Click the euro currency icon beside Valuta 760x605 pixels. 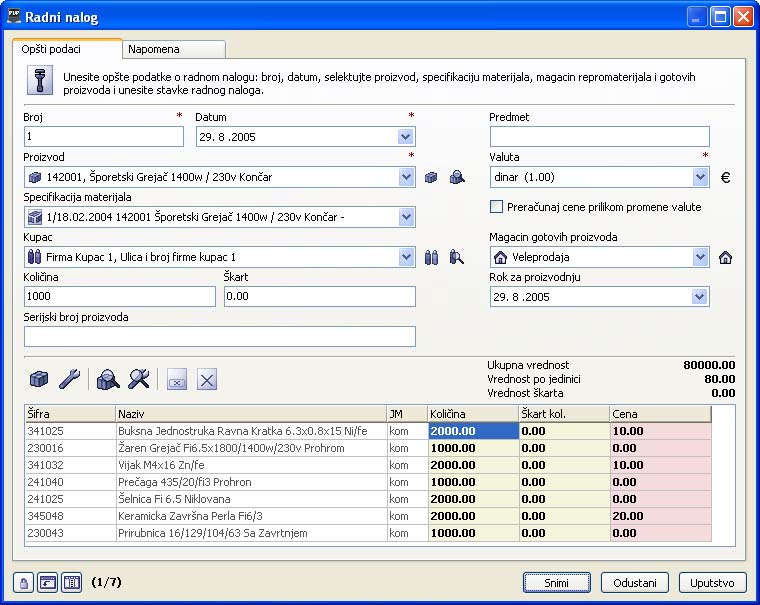click(725, 177)
